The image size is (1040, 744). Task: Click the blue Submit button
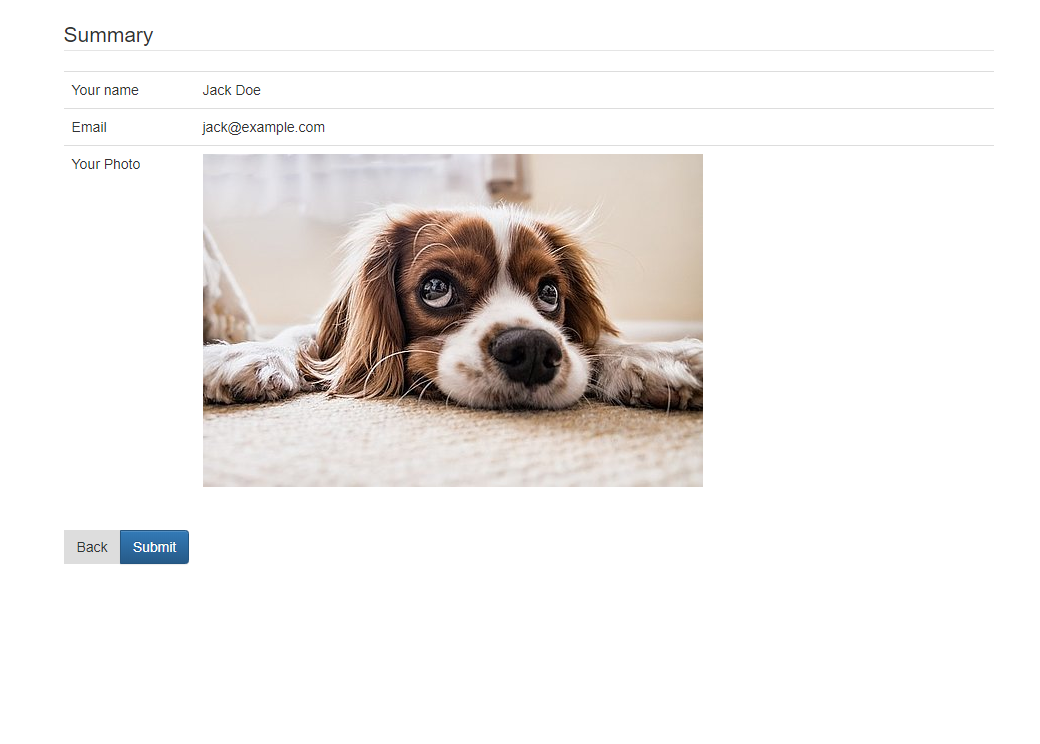point(154,547)
